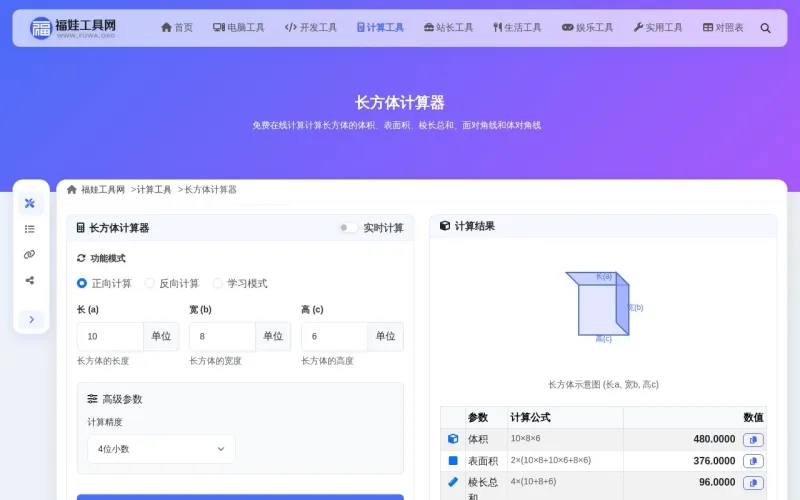Click the calculator icon beside 长方体计算器 panel title

pyautogui.click(x=81, y=228)
